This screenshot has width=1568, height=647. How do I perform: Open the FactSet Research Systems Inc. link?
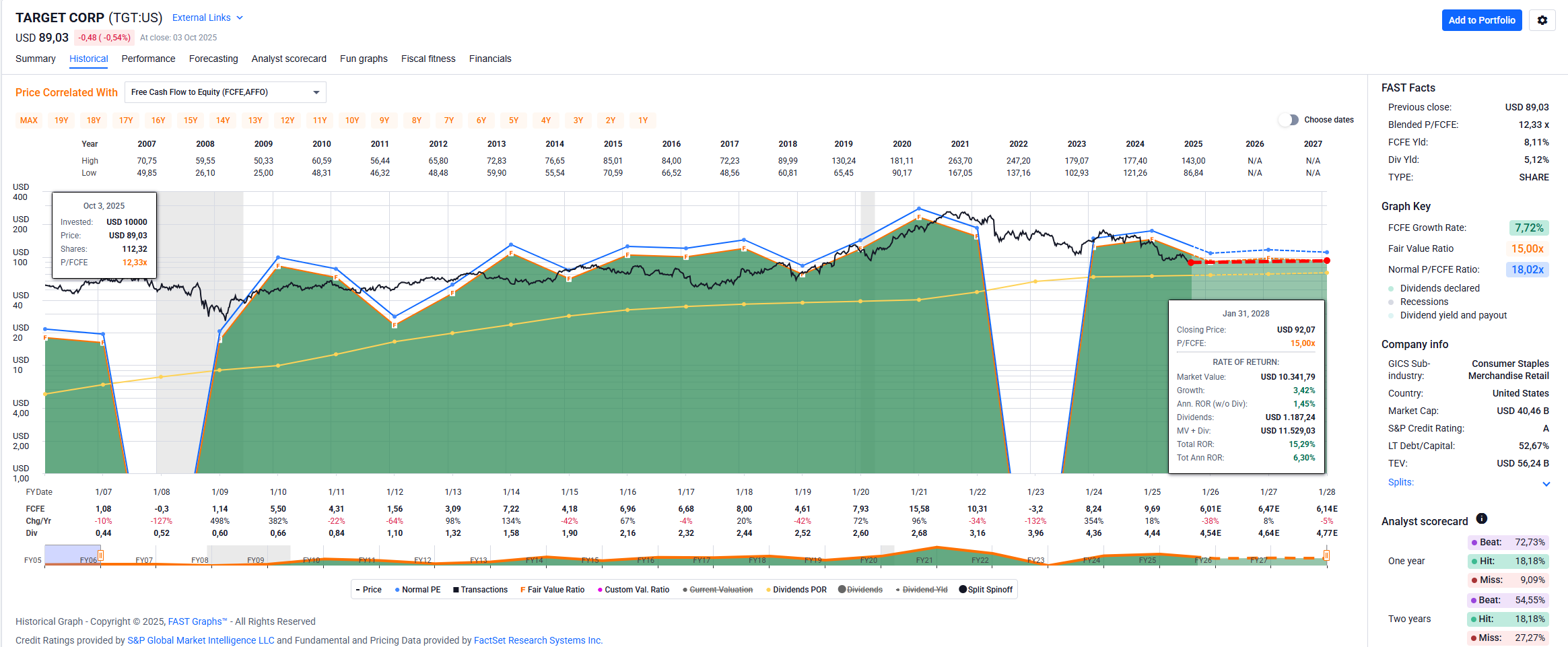point(538,640)
